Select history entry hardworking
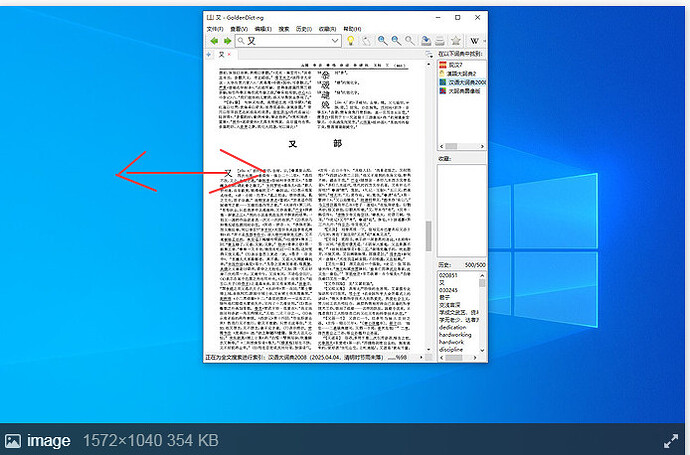 point(455,335)
